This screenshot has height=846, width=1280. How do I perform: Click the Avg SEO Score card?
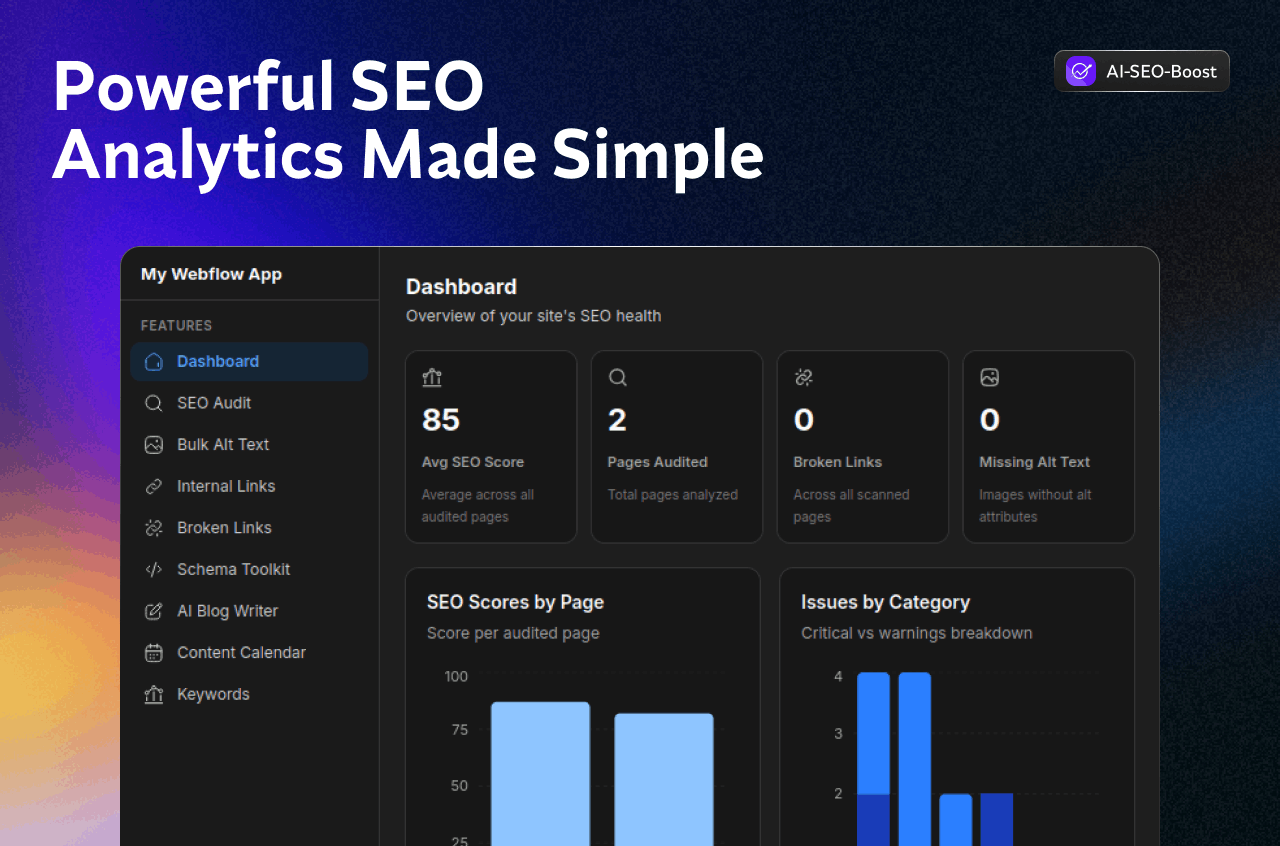coord(490,446)
